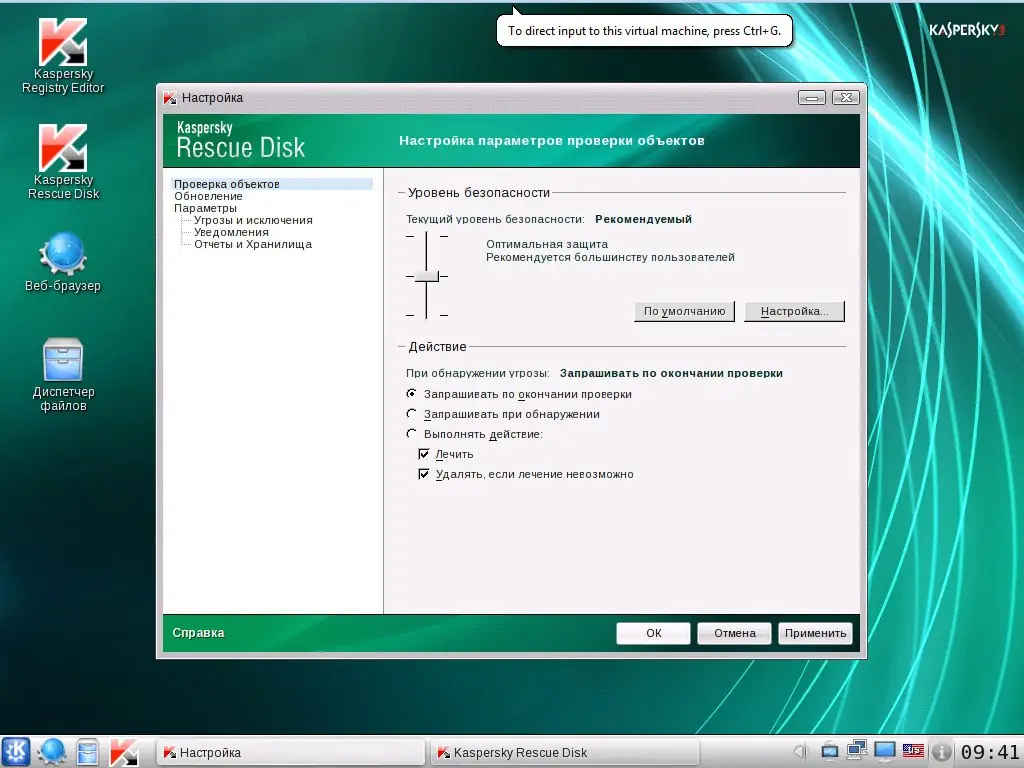Switch to Kaspersky Rescue Disk taskbar window

tap(565, 752)
